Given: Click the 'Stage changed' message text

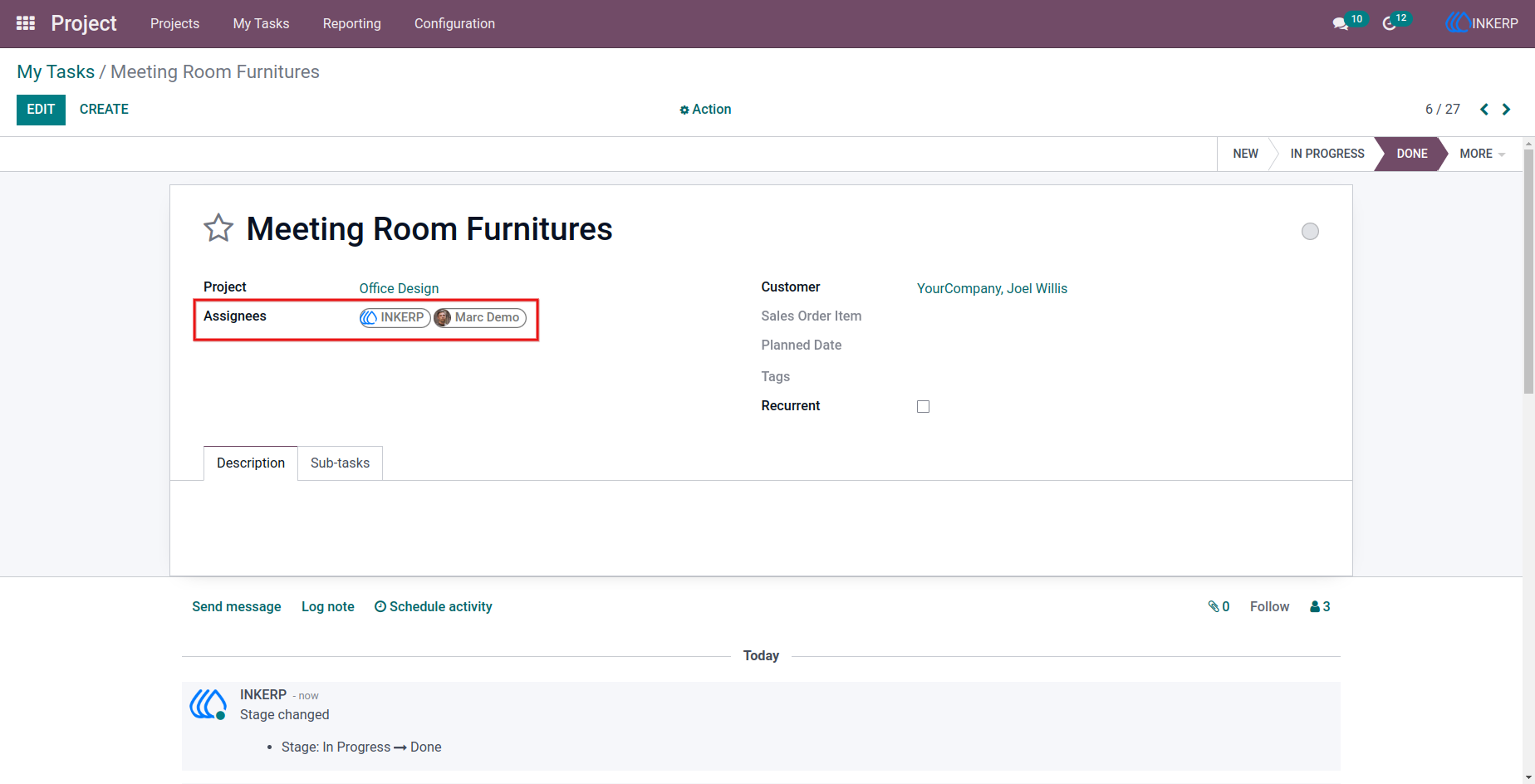Looking at the screenshot, I should click(284, 714).
